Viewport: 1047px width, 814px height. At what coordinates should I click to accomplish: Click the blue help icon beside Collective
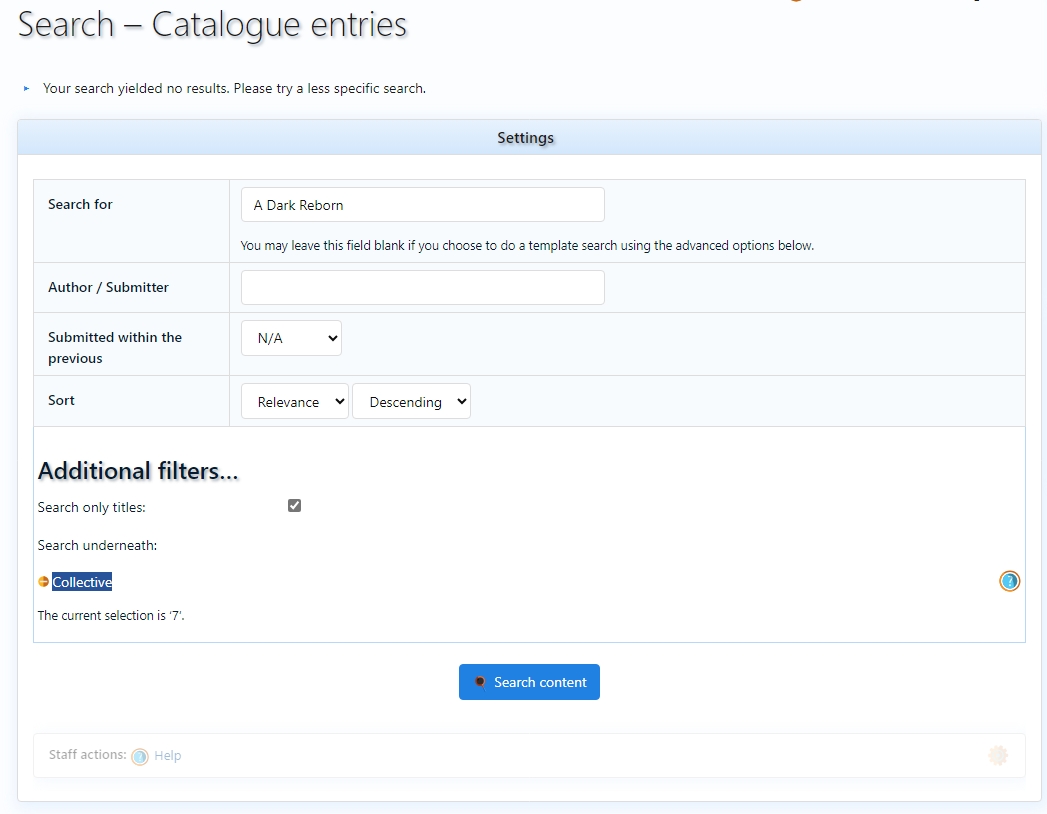[1009, 581]
